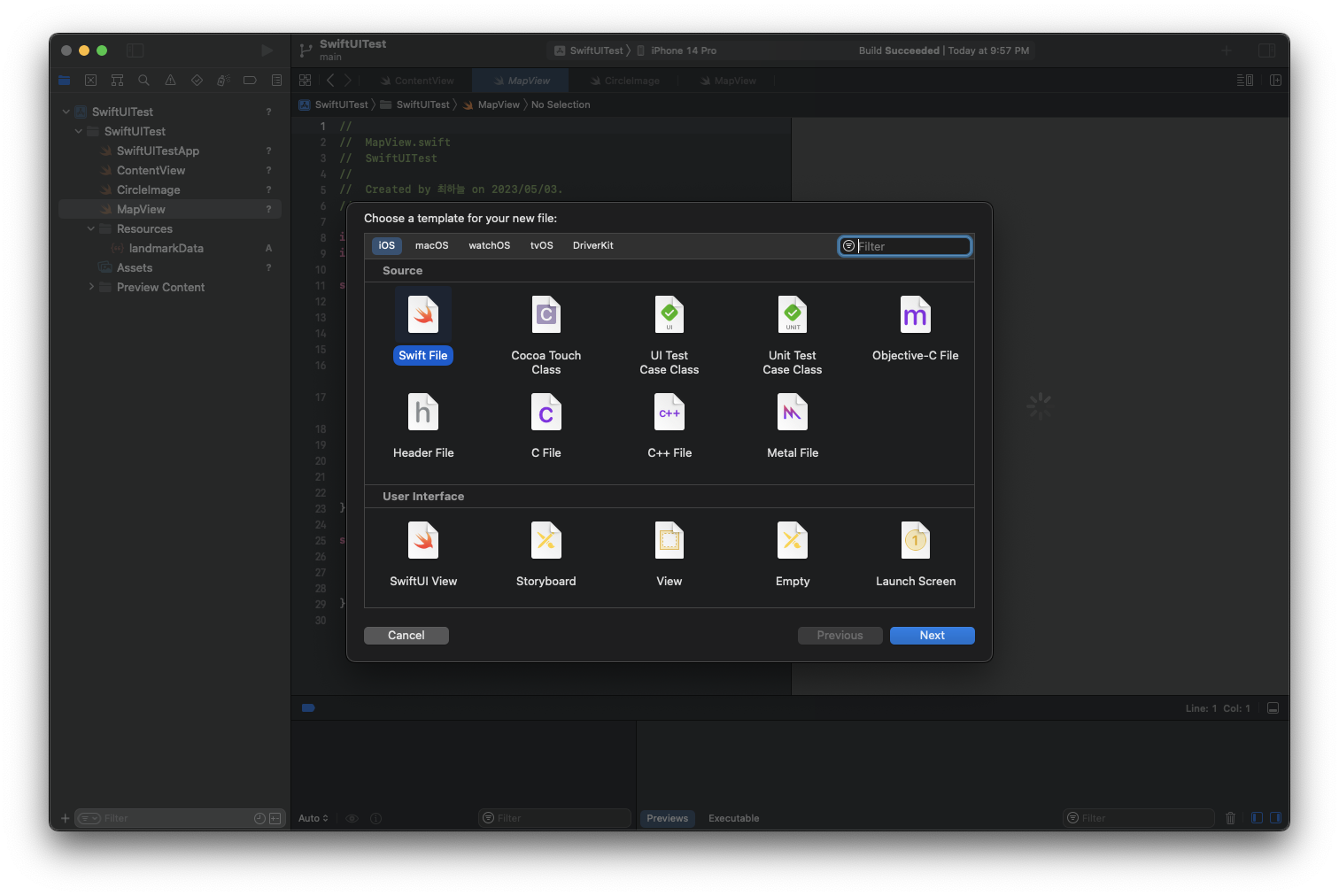Select the Metal File template
The height and width of the screenshot is (896, 1339).
[793, 425]
